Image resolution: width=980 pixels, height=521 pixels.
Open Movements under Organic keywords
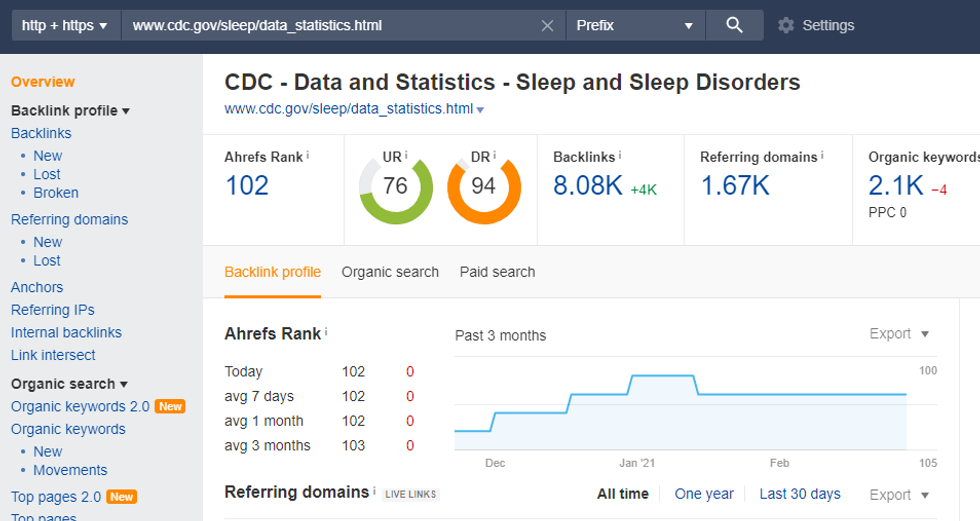click(x=70, y=470)
